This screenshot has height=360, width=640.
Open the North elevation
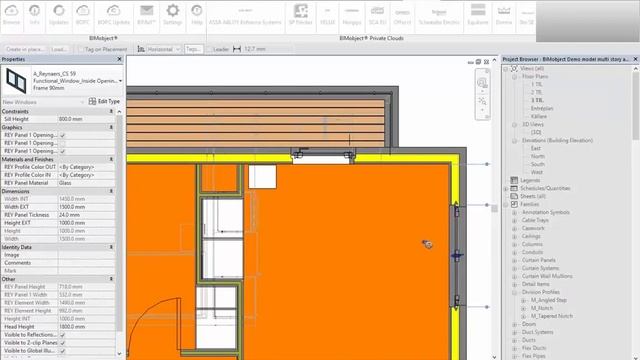point(538,156)
